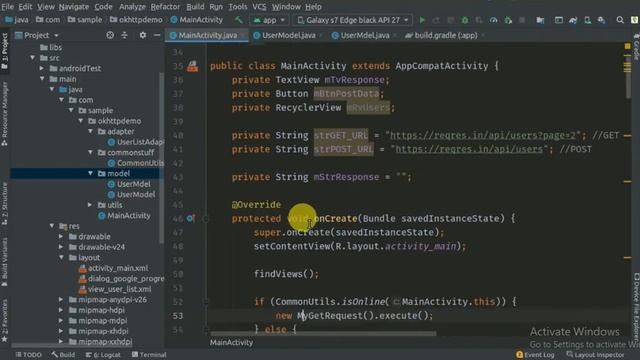Image resolution: width=640 pixels, height=360 pixels.
Task: Expand the utils package
Action: [90, 205]
